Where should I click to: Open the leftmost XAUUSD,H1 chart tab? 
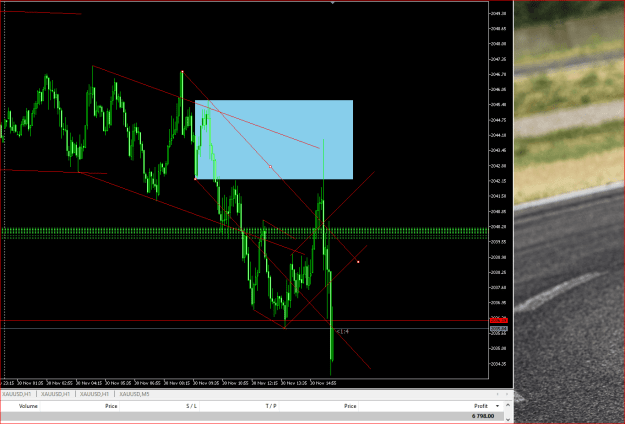(16, 394)
